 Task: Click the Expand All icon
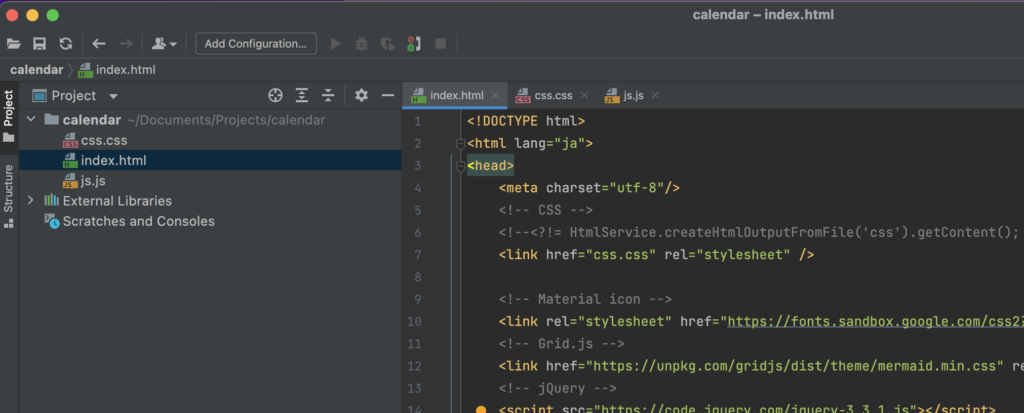(x=302, y=95)
